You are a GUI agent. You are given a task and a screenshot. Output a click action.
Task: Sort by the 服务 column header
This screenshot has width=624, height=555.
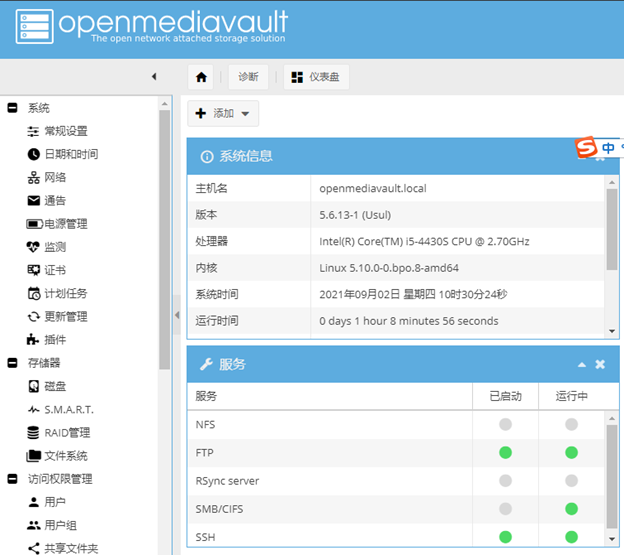(330, 396)
